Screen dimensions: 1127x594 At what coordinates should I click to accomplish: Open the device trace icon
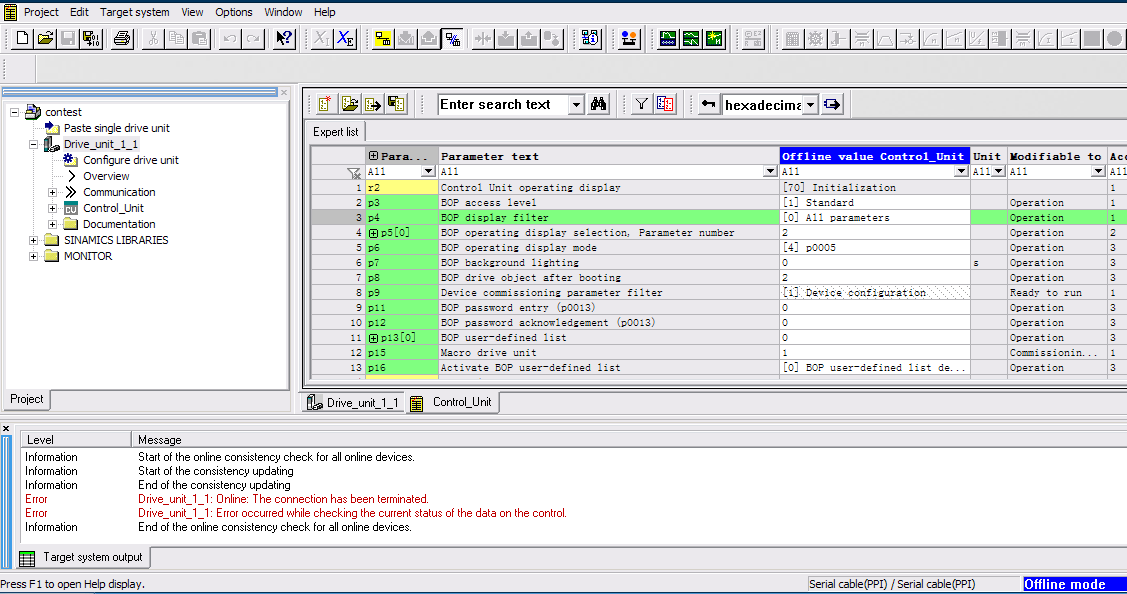pos(668,38)
